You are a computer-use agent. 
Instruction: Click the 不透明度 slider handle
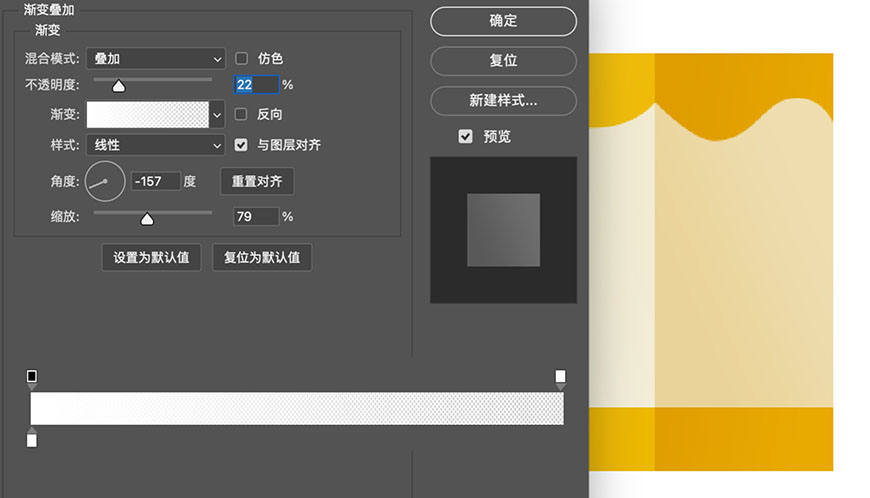click(119, 87)
